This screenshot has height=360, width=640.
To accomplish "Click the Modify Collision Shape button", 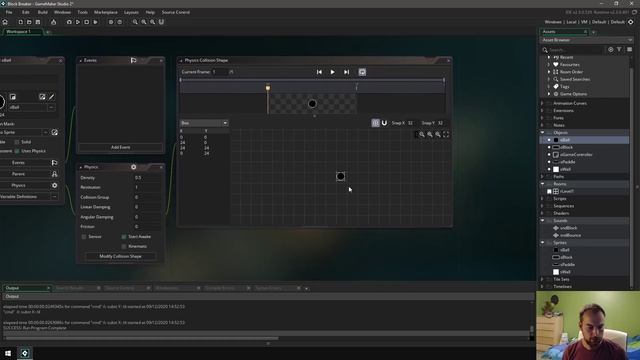I will point(120,256).
